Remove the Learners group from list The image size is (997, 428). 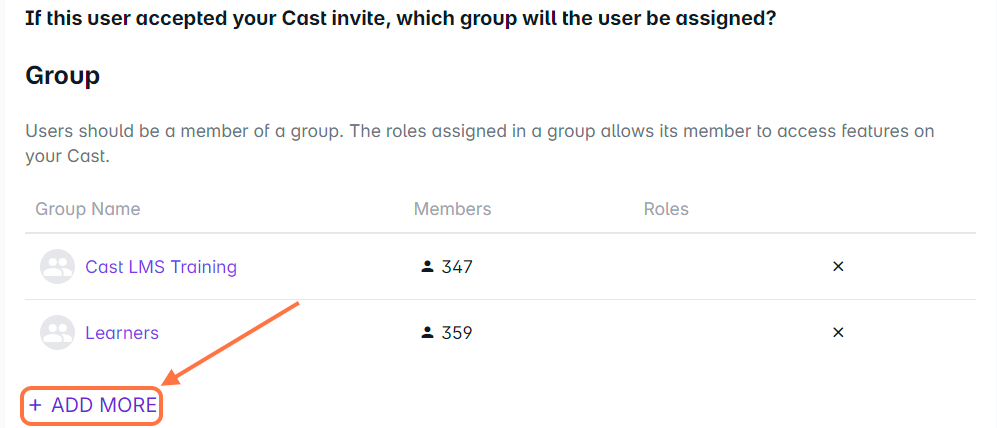(838, 333)
